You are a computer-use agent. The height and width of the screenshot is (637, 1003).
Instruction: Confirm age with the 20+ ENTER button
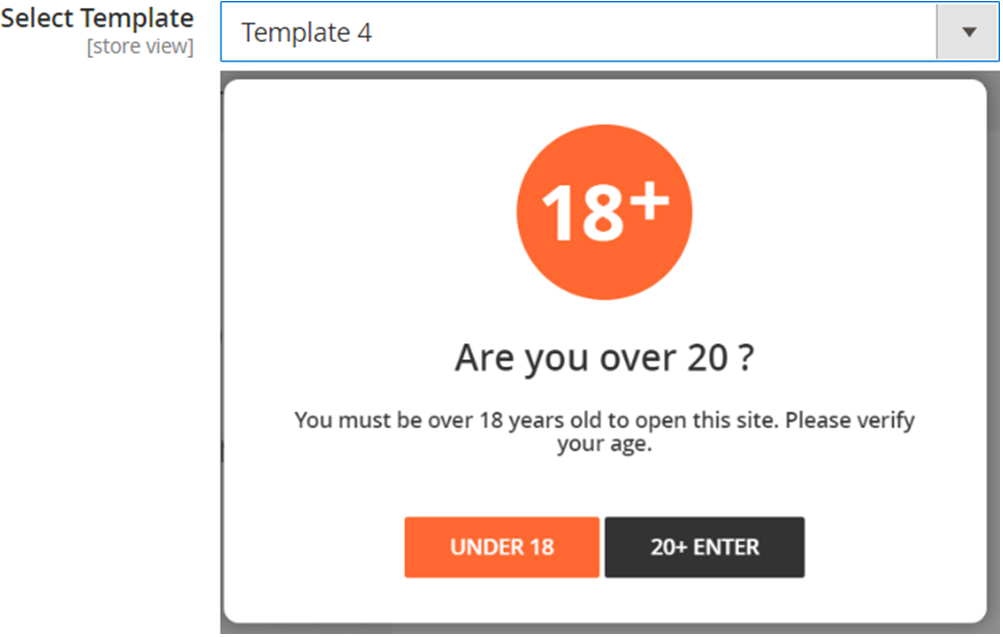(x=705, y=547)
